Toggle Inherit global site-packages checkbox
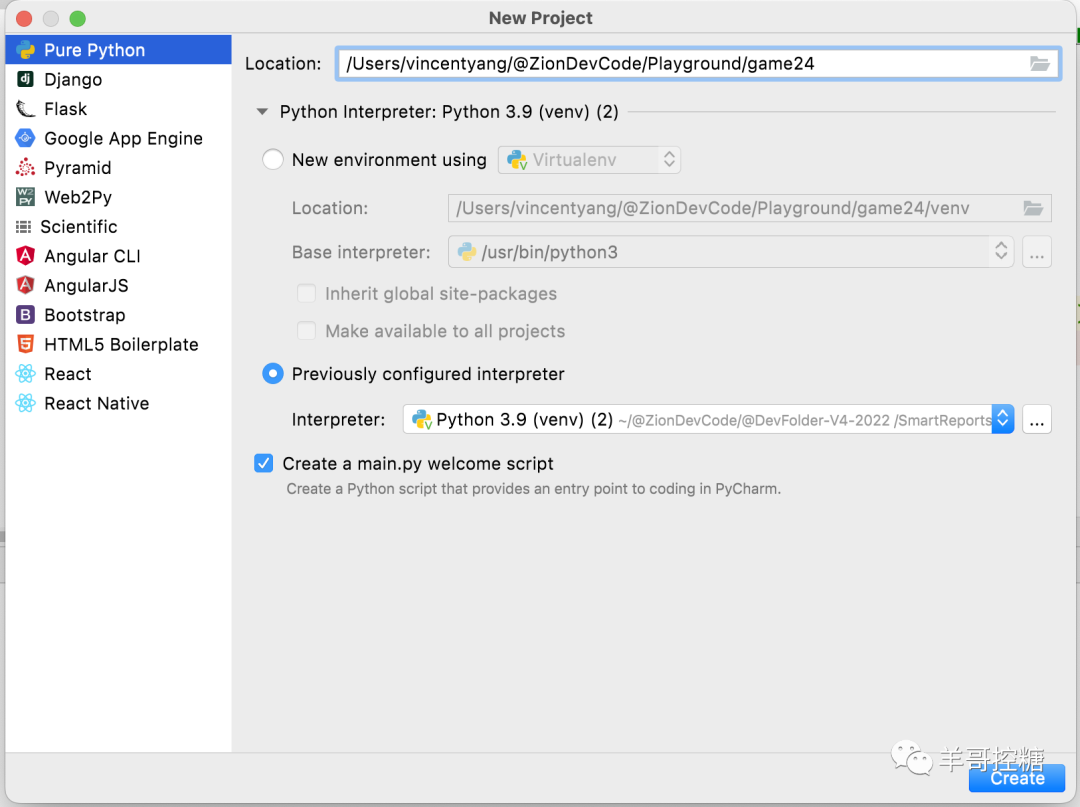The image size is (1080, 807). (306, 293)
